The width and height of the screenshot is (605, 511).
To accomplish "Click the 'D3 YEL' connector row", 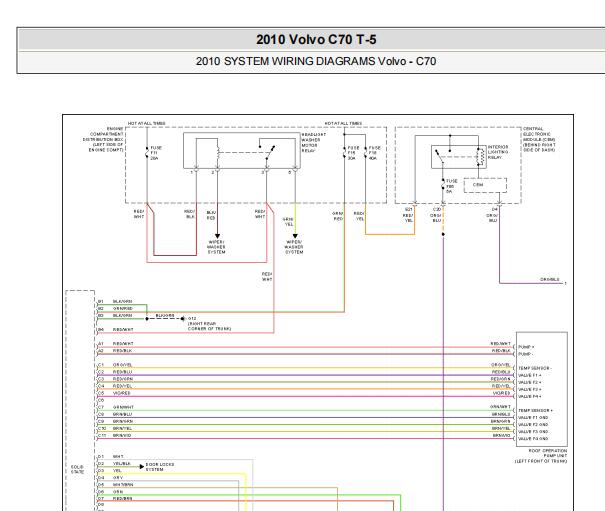I will tap(110, 470).
